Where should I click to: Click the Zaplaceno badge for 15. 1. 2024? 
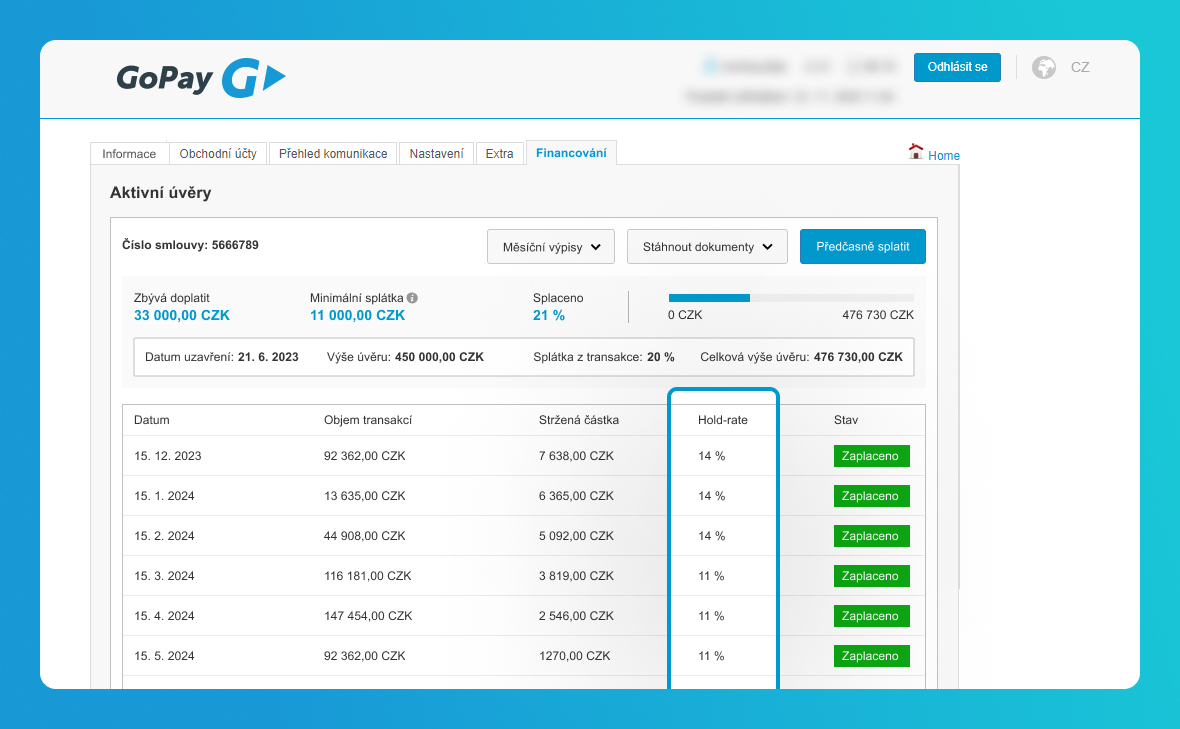(871, 496)
